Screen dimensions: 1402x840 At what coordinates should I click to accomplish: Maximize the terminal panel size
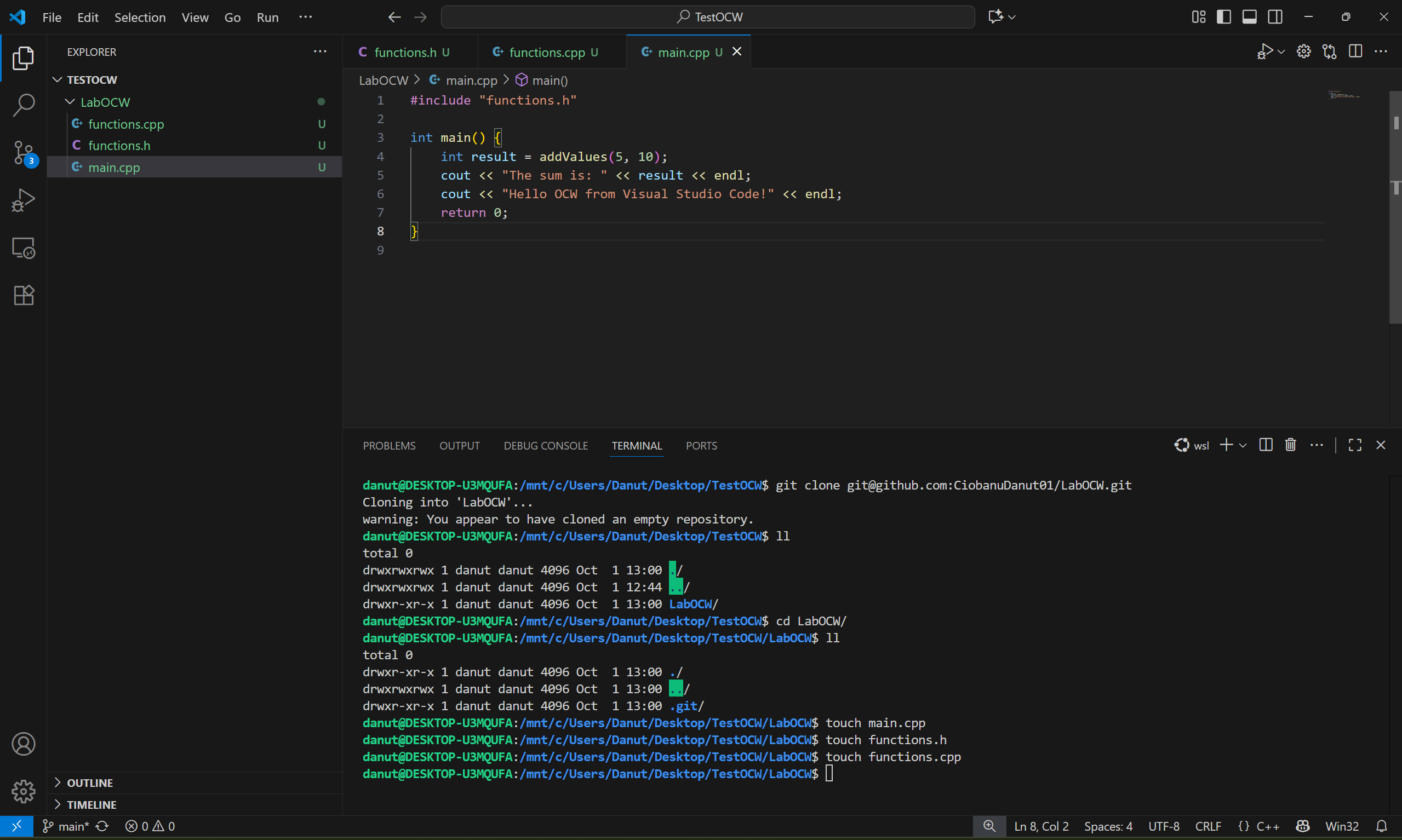(x=1354, y=445)
